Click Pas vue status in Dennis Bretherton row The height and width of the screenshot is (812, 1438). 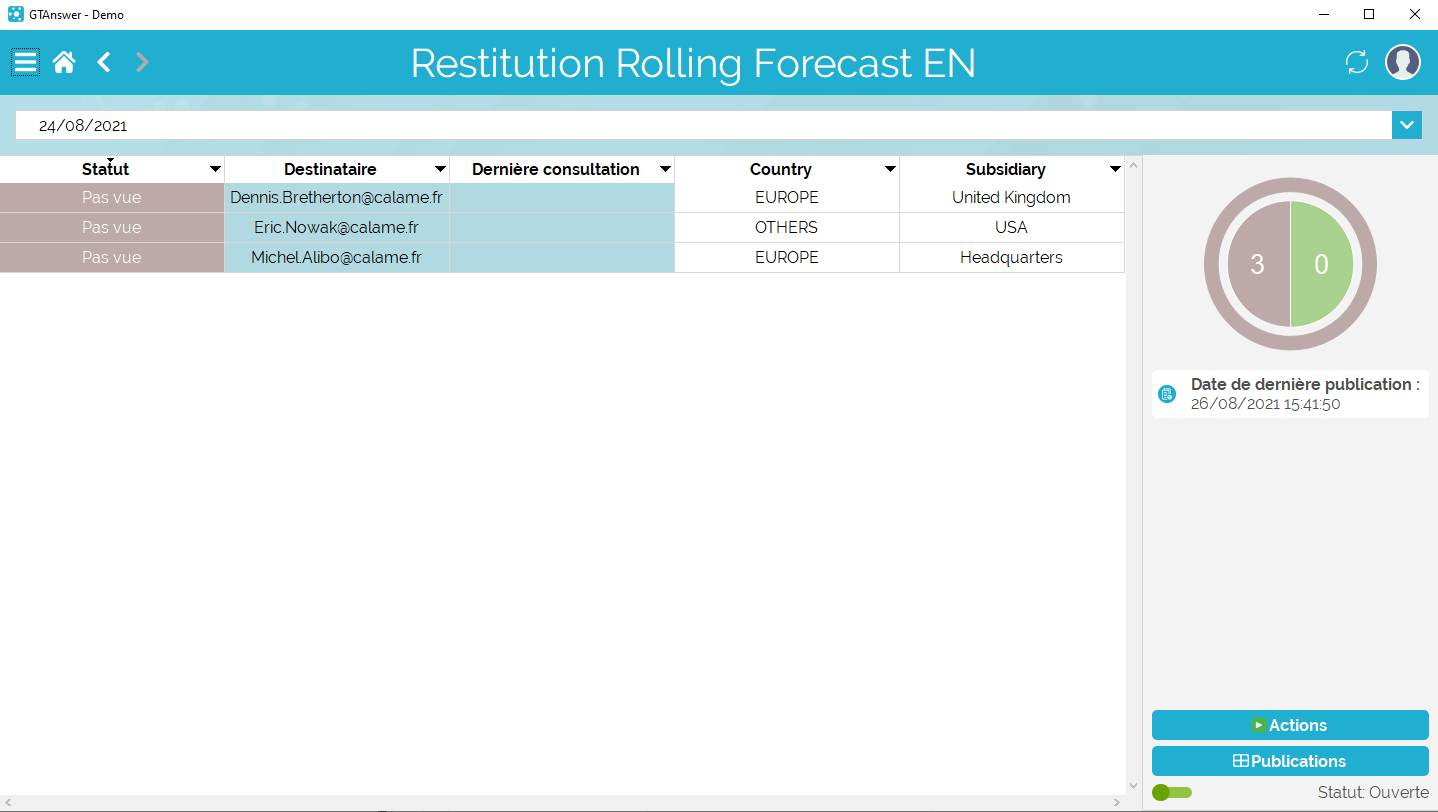tap(112, 198)
